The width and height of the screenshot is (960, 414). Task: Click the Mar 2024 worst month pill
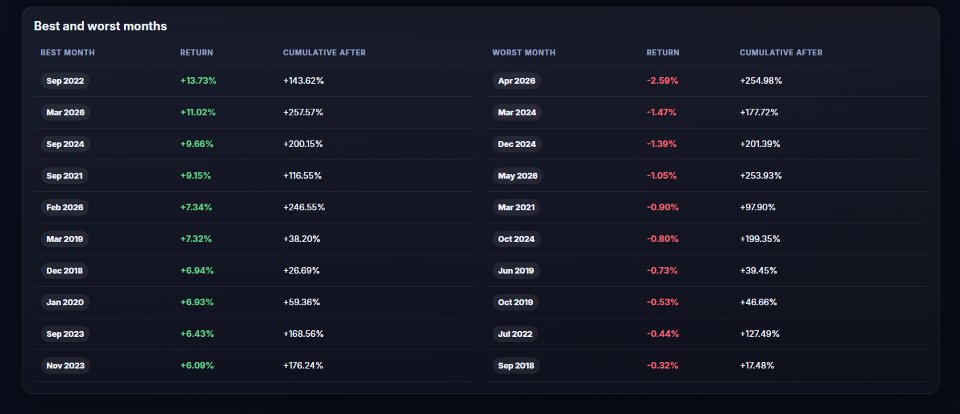pyautogui.click(x=516, y=113)
